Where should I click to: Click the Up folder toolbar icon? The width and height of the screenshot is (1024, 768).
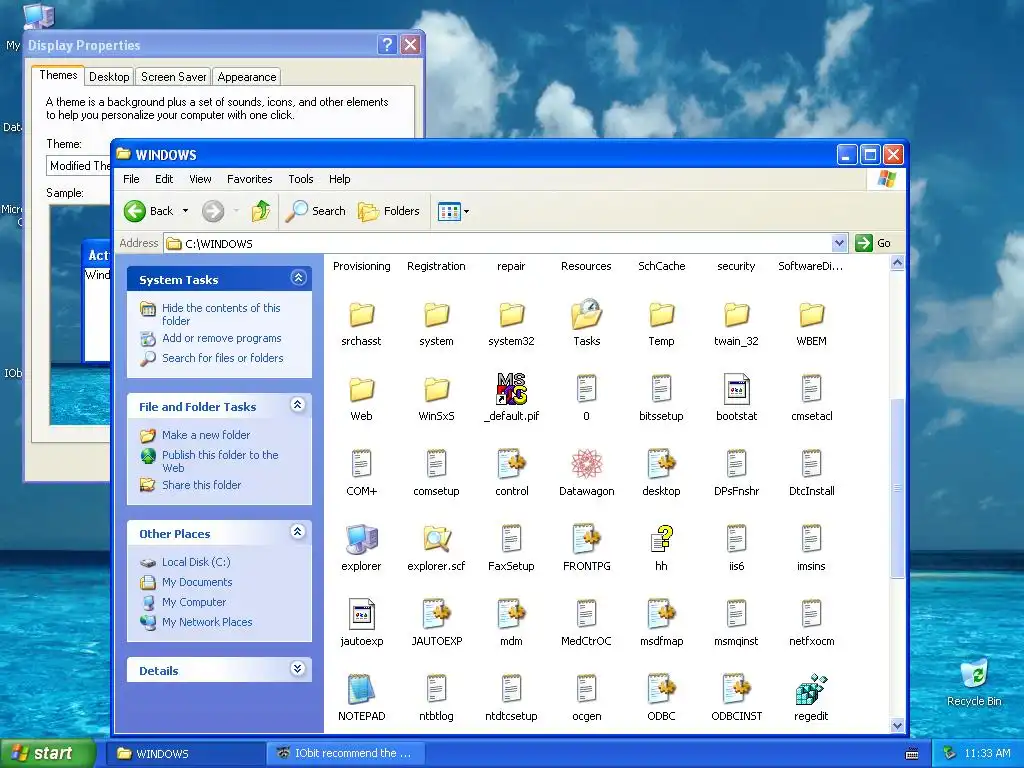point(261,211)
